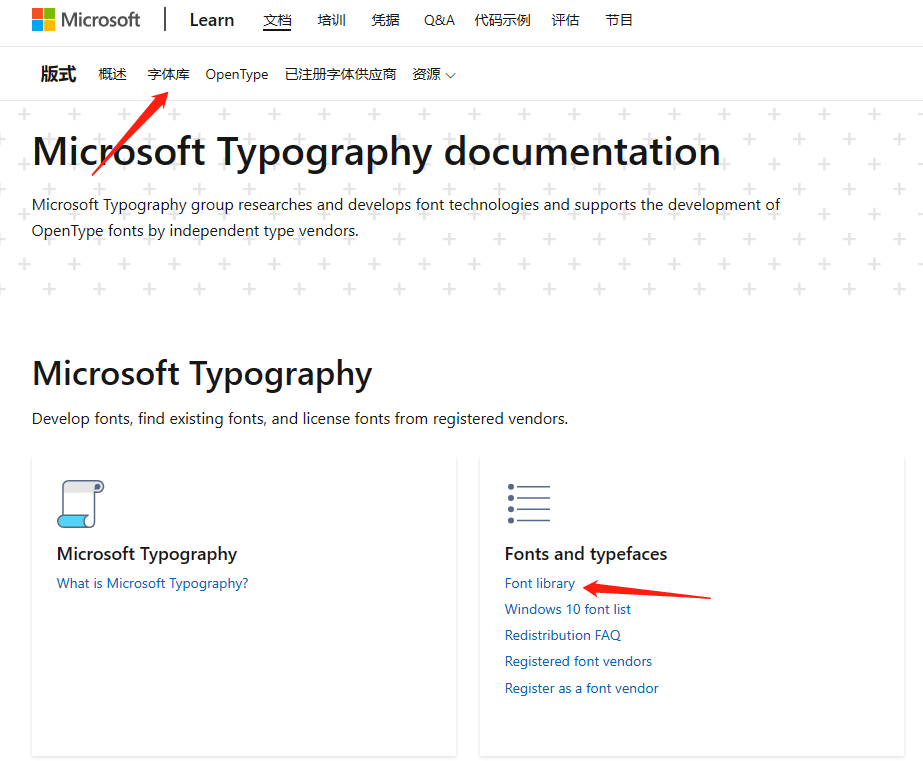The width and height of the screenshot is (923, 761).
Task: Click the 版式 section title
Action: pos(58,74)
